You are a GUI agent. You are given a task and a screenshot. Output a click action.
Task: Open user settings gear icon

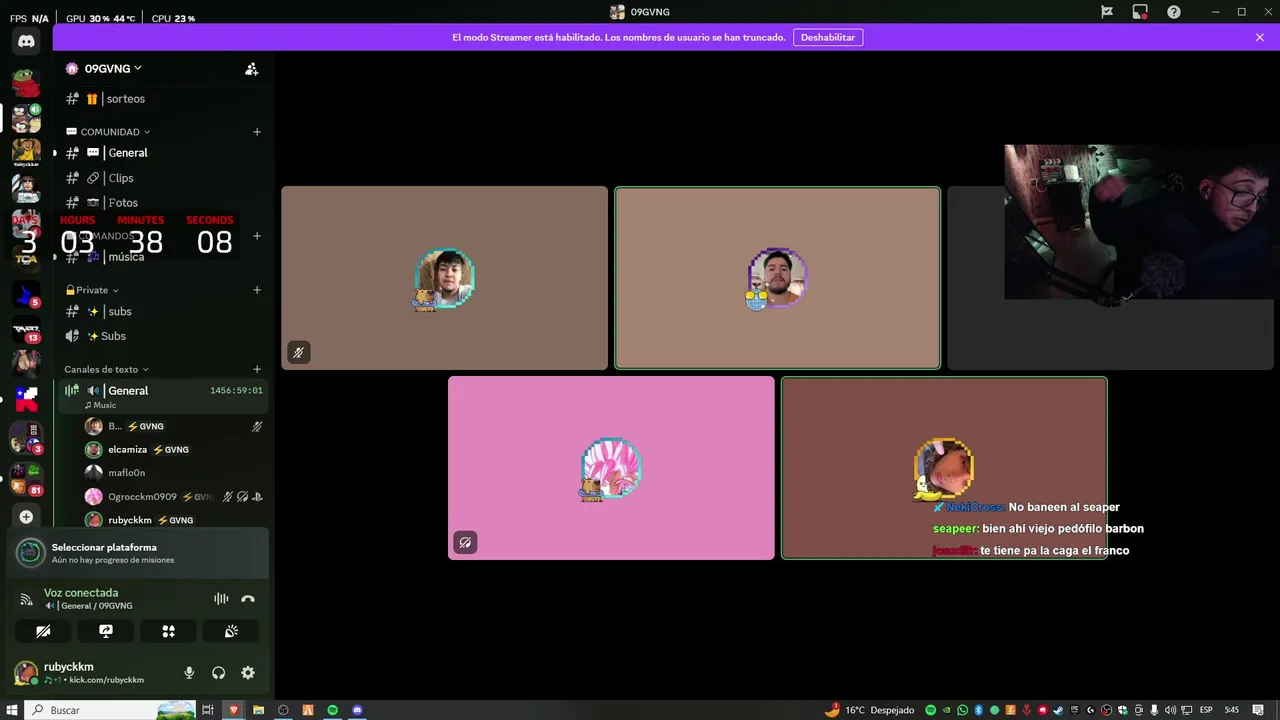click(248, 673)
